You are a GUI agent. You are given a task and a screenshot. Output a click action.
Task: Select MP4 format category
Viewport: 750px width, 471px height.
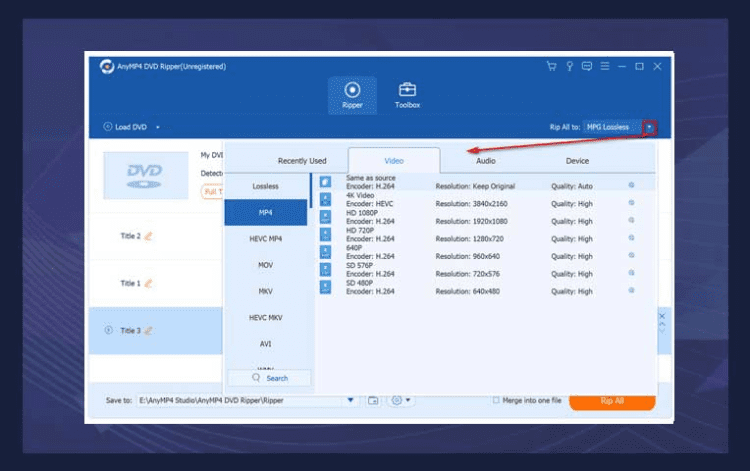tap(265, 212)
